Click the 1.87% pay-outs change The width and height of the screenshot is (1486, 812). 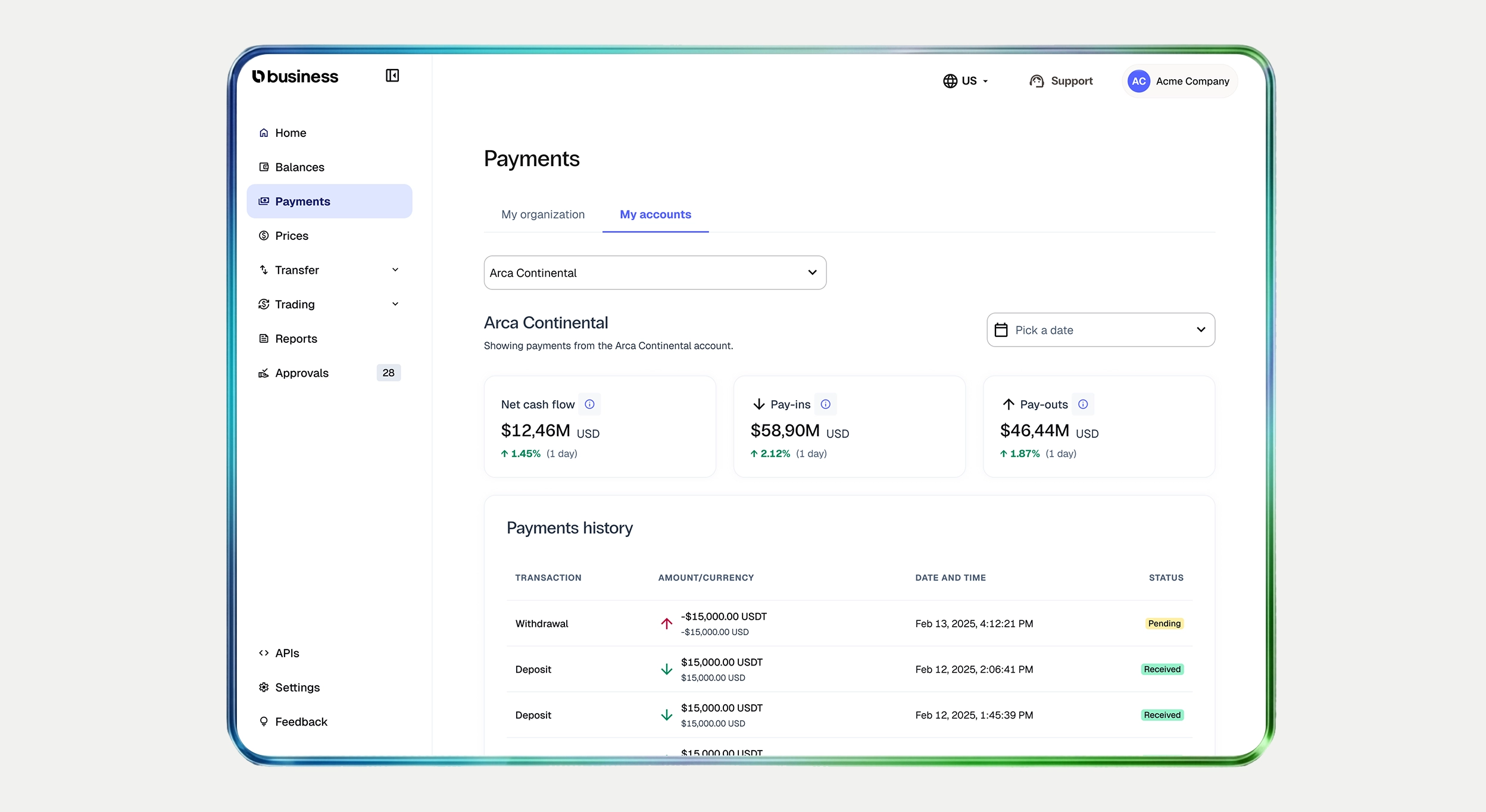pyautogui.click(x=1019, y=454)
